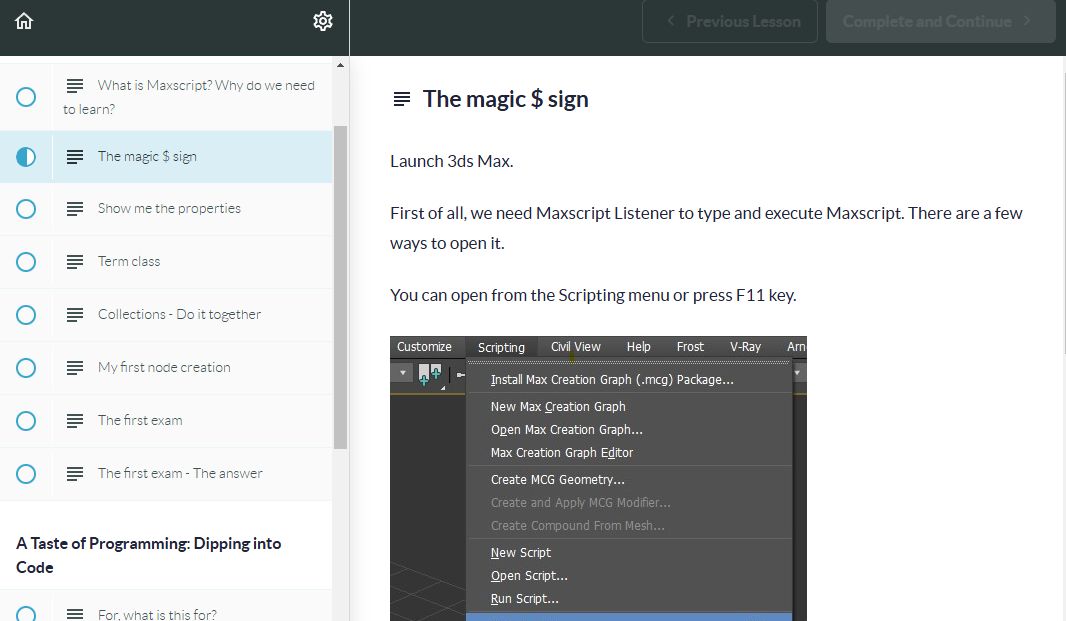Viewport: 1066px width, 621px height.
Task: Click the Frost menu in the 3ds Max screenshot
Action: coord(690,347)
